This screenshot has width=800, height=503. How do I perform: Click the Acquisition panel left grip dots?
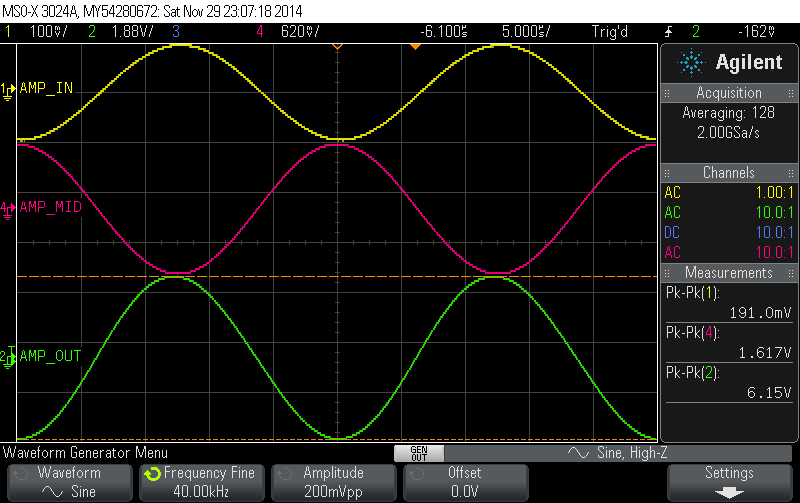click(x=666, y=93)
